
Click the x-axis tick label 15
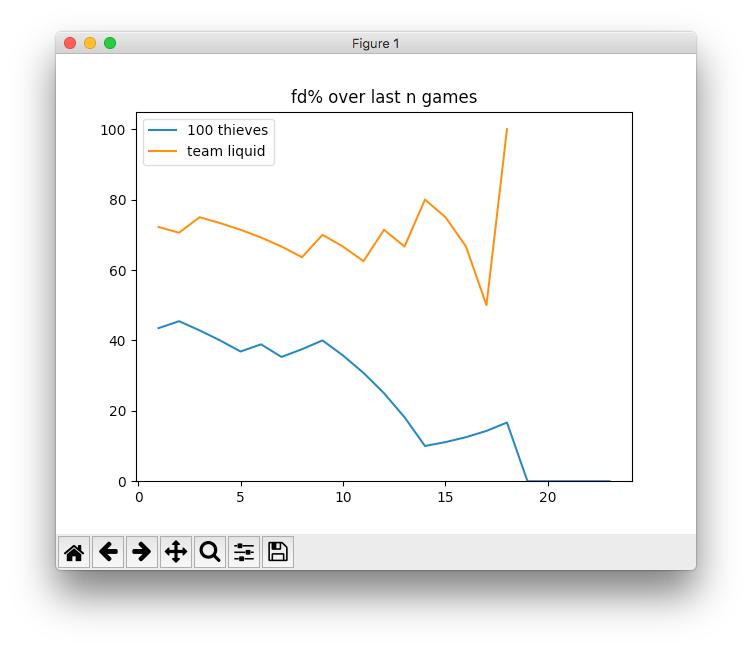tap(446, 497)
